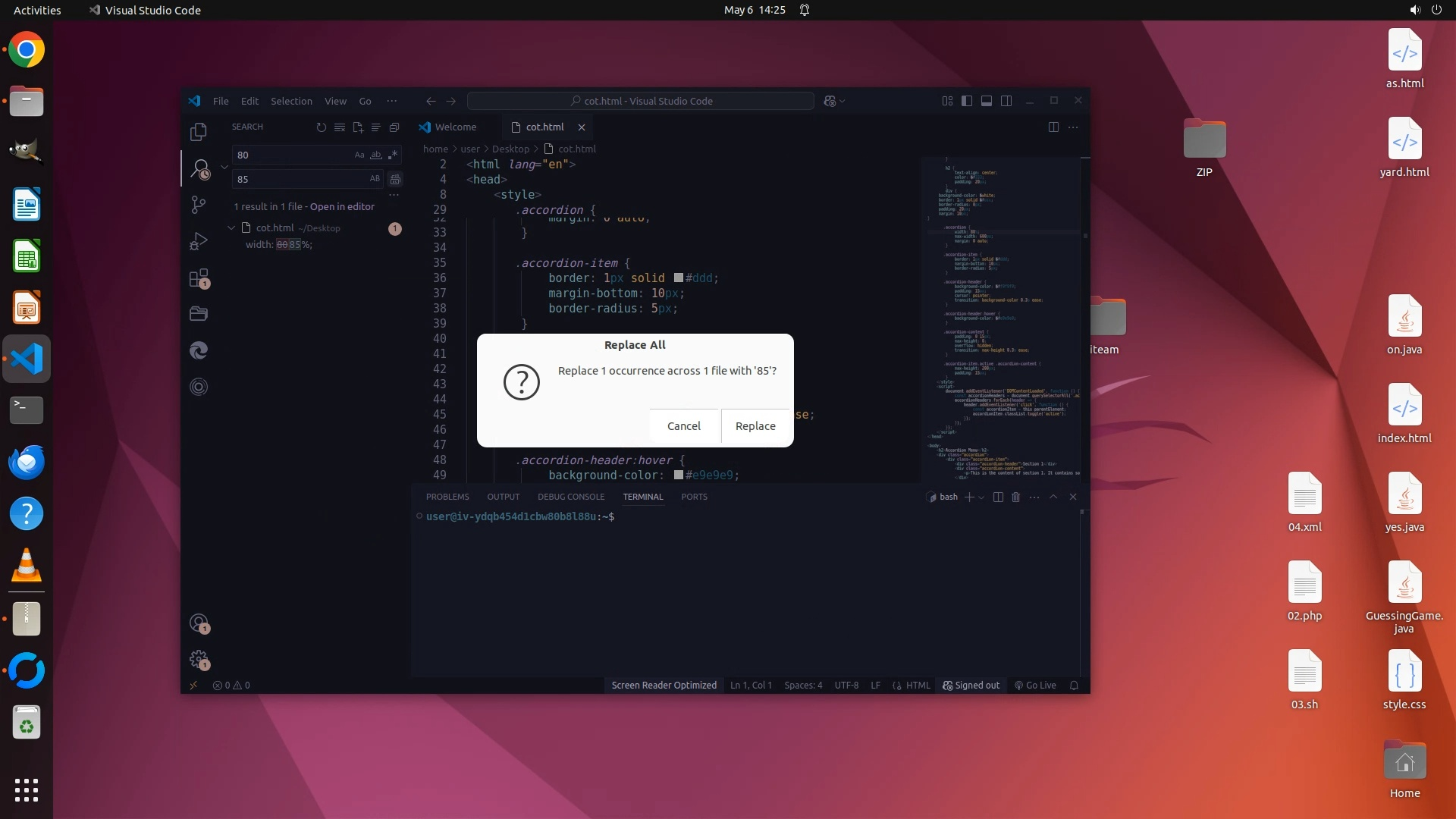Click Replace in the Replace All dialog

755,426
